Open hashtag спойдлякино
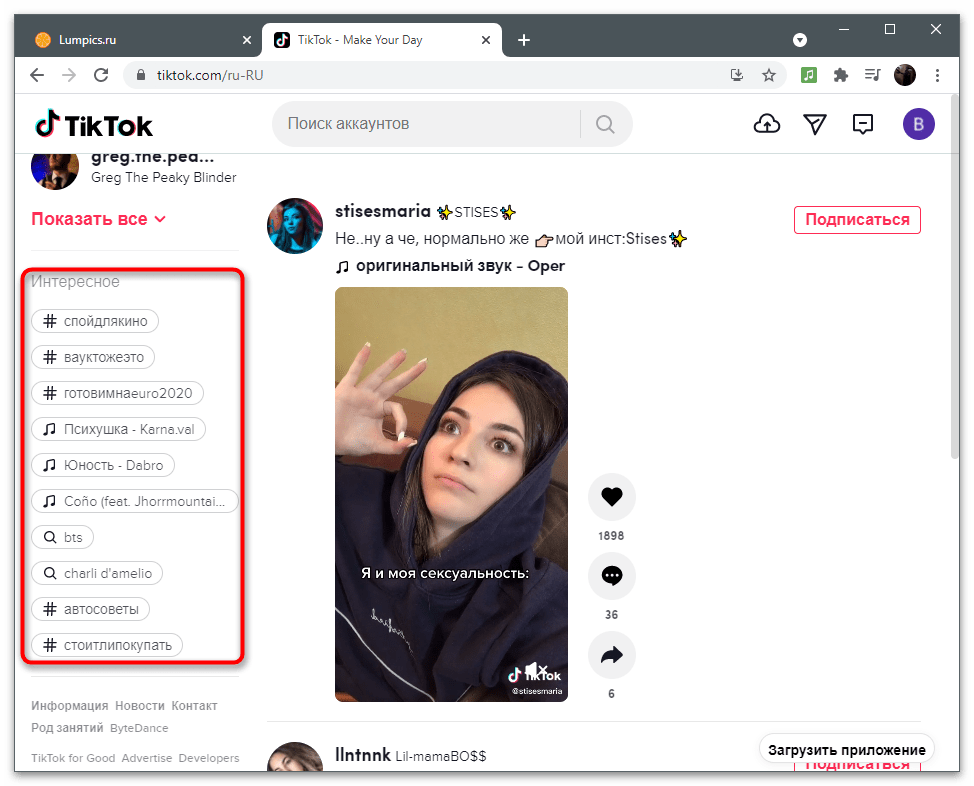 (x=95, y=321)
